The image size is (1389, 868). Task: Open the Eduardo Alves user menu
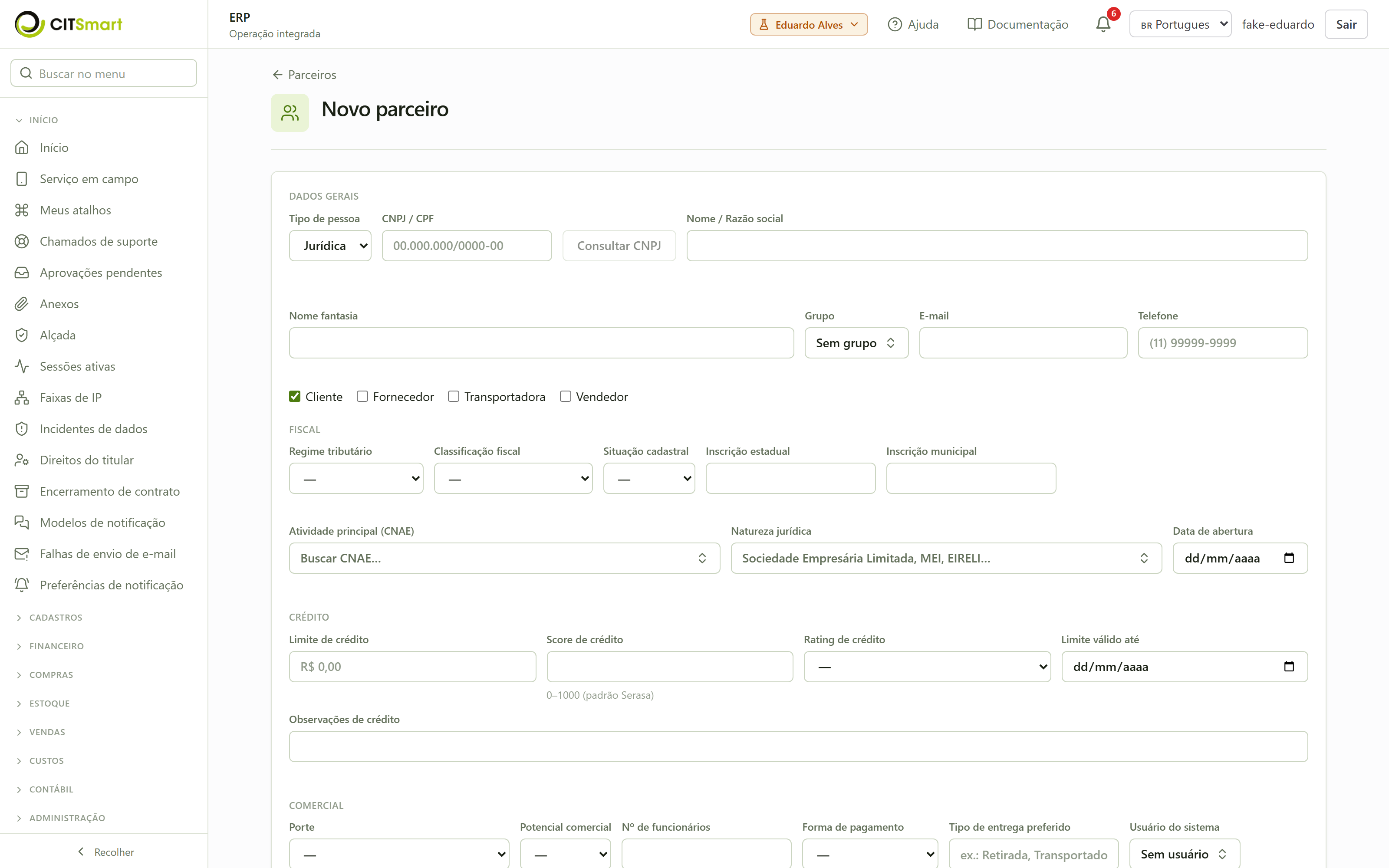[809, 24]
